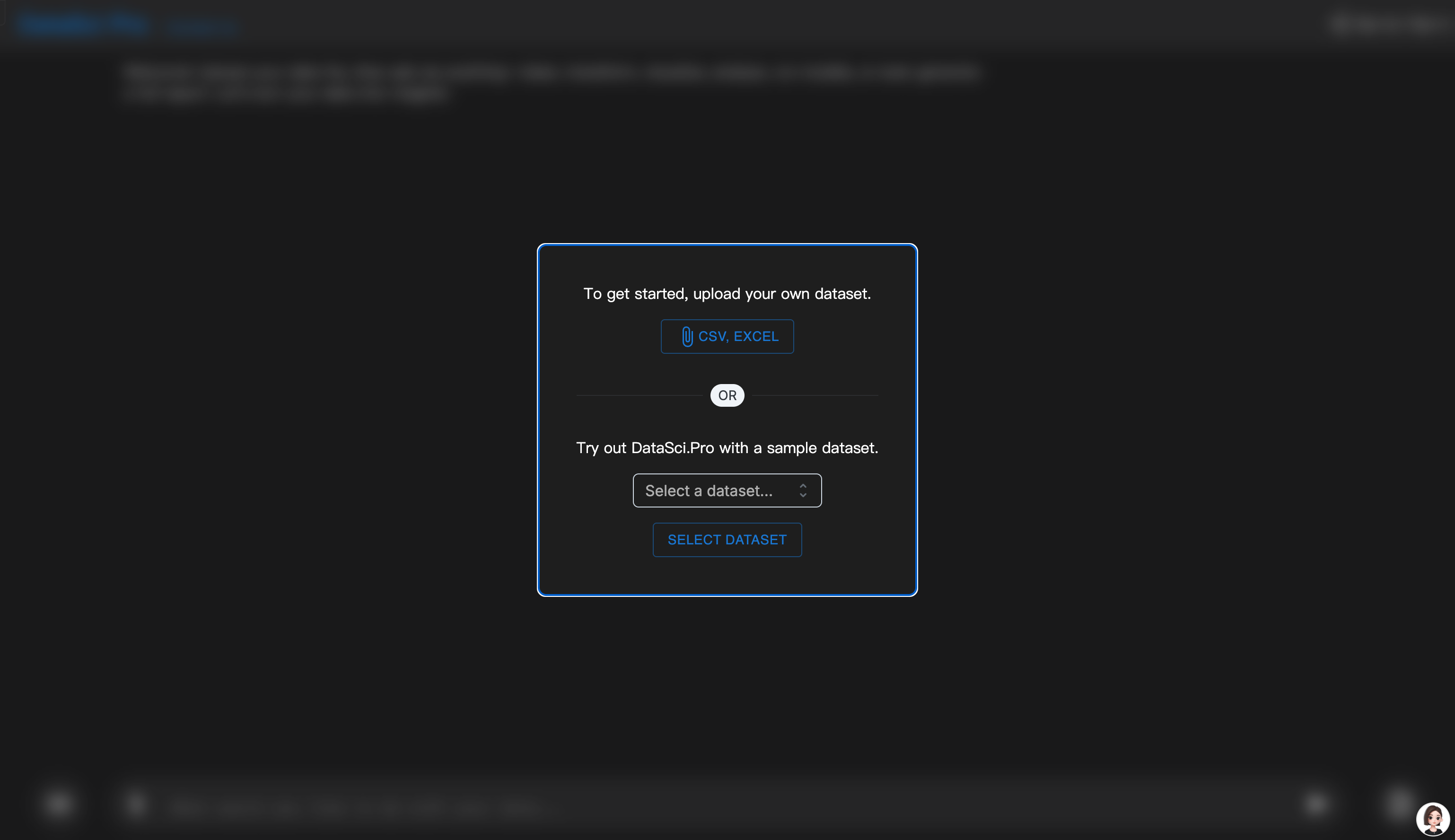Open the 'Select a dataset...' dropdown
This screenshot has height=840, width=1455.
click(727, 490)
